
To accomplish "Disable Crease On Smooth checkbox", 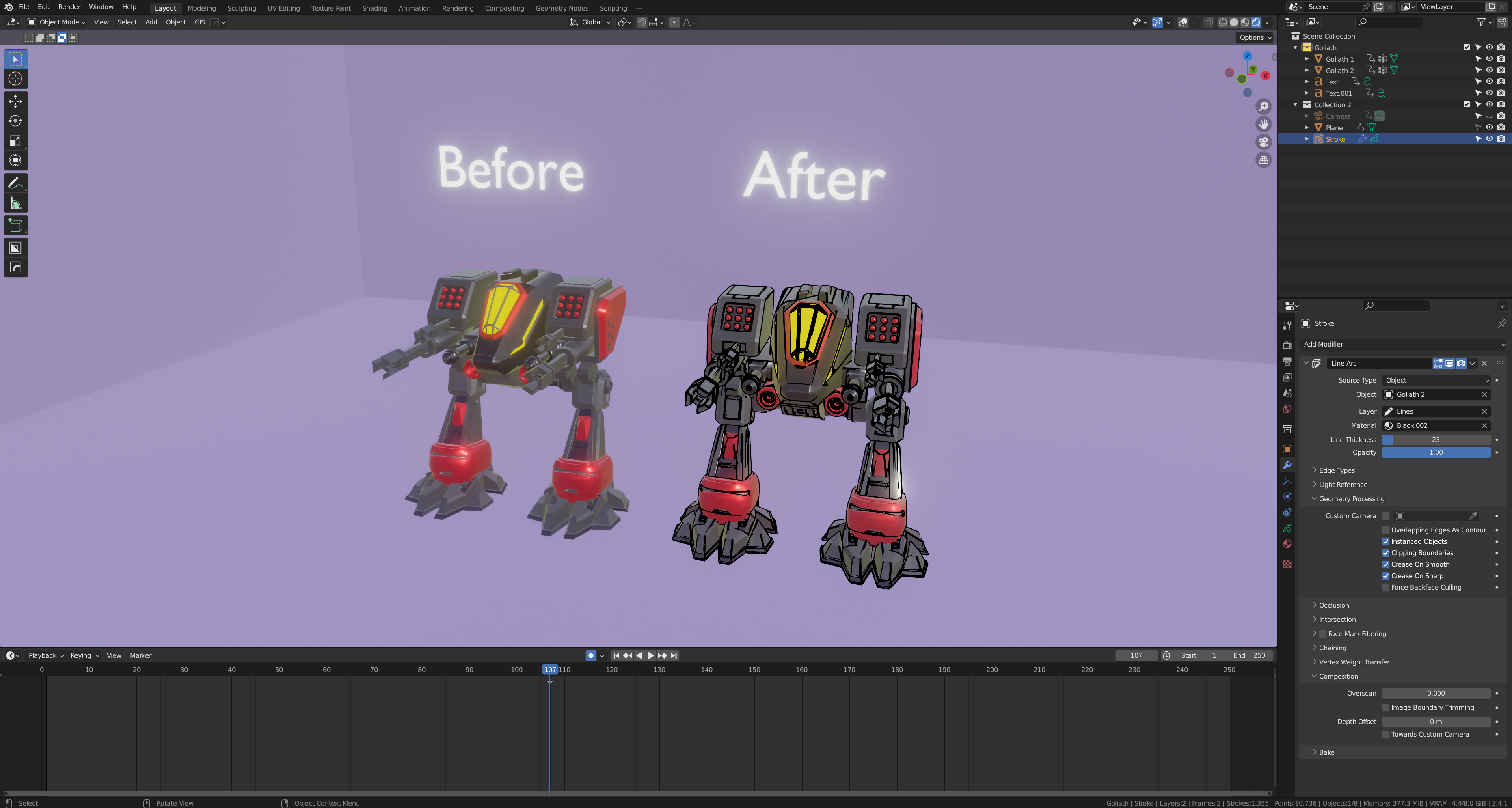I will coord(1386,564).
